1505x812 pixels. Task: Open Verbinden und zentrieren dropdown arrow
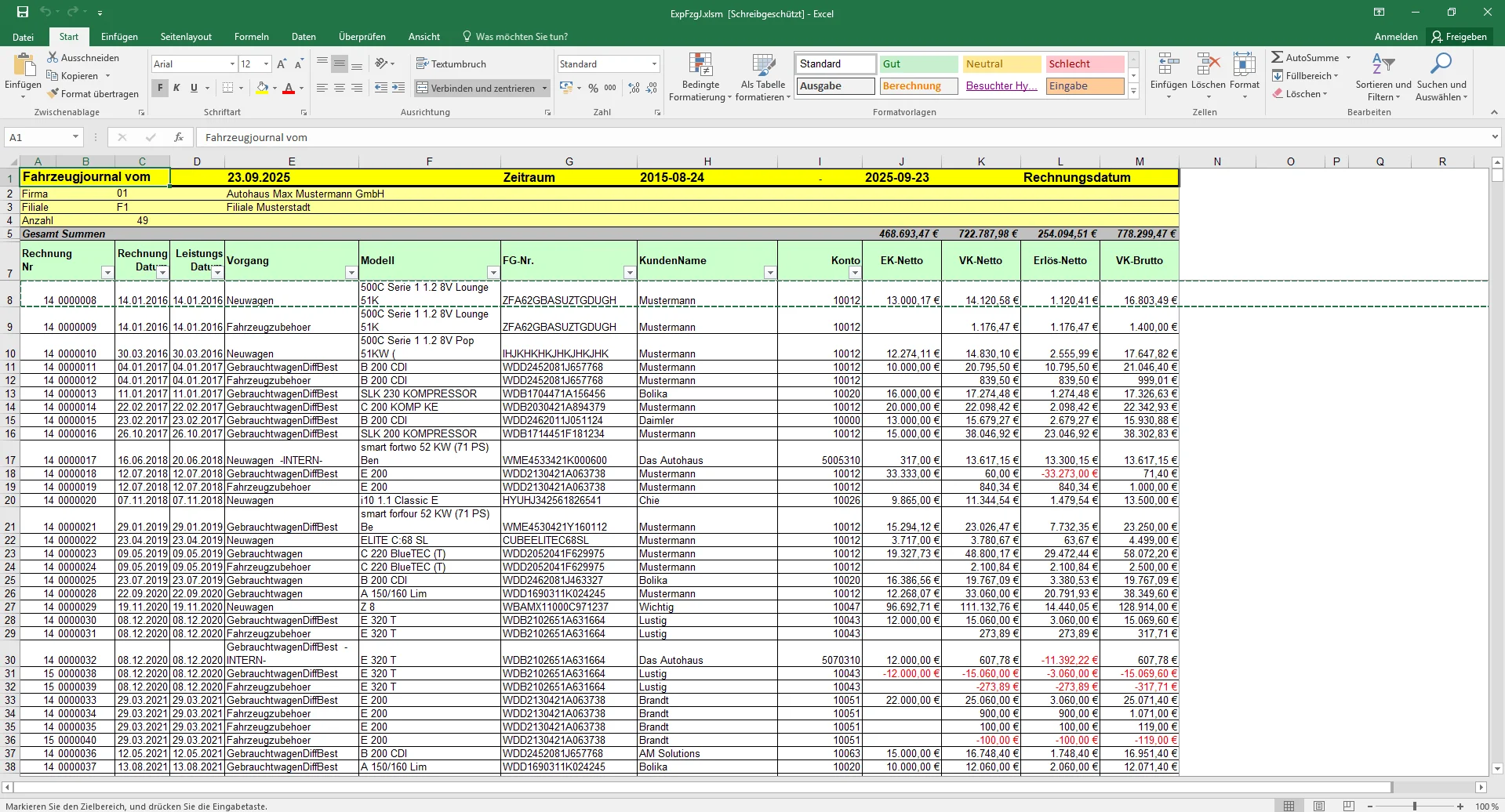544,88
